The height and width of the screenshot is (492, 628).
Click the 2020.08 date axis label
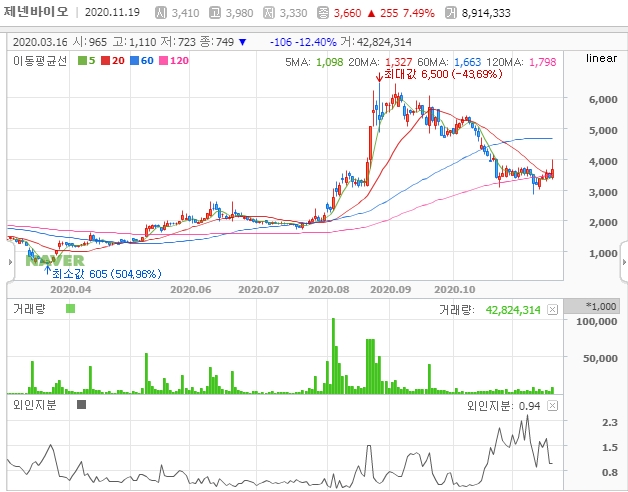click(328, 290)
